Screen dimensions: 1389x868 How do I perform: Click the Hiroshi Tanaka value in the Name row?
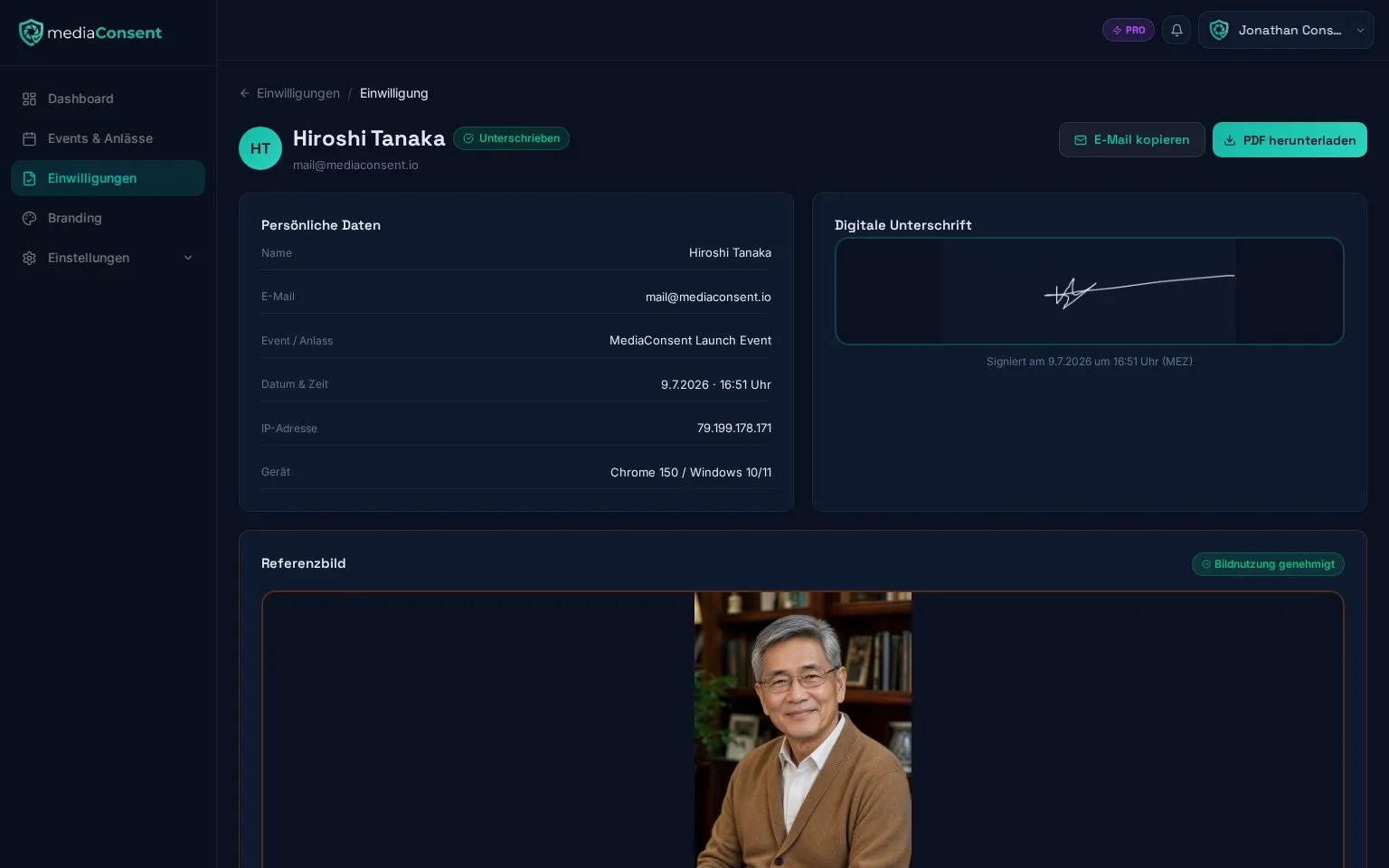pos(730,253)
